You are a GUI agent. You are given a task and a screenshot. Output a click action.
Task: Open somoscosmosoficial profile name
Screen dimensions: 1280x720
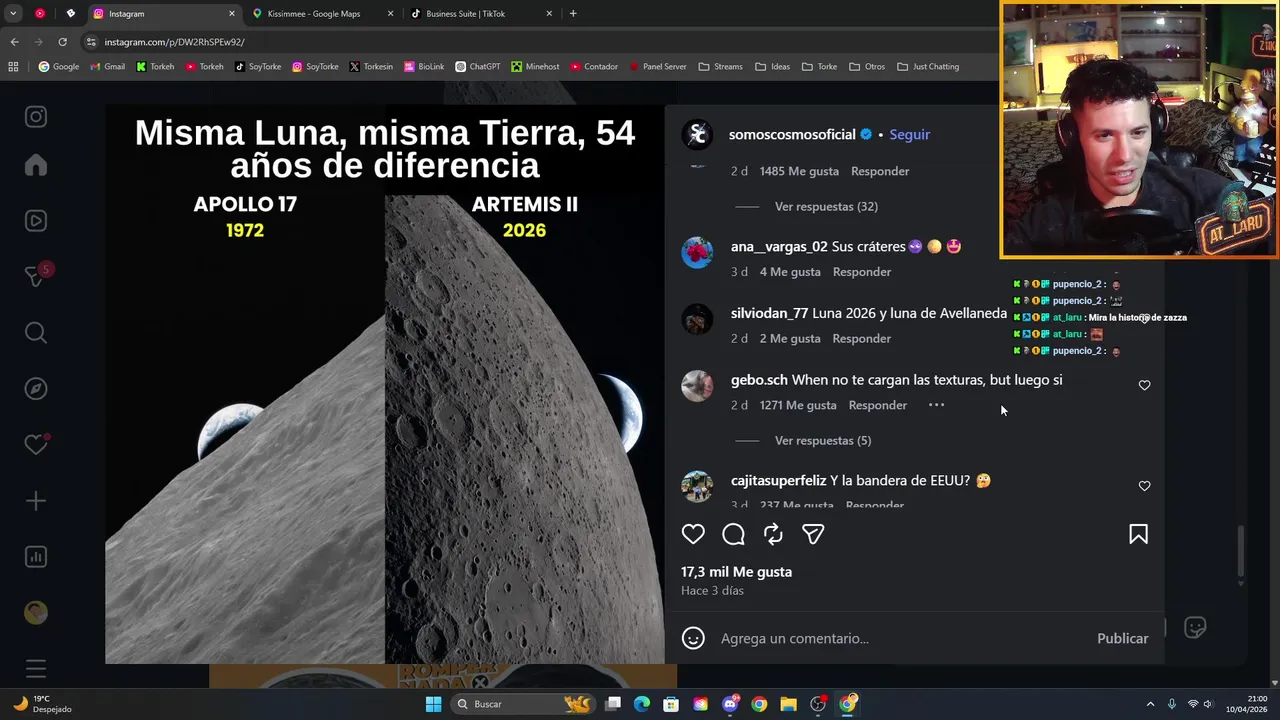(x=792, y=134)
